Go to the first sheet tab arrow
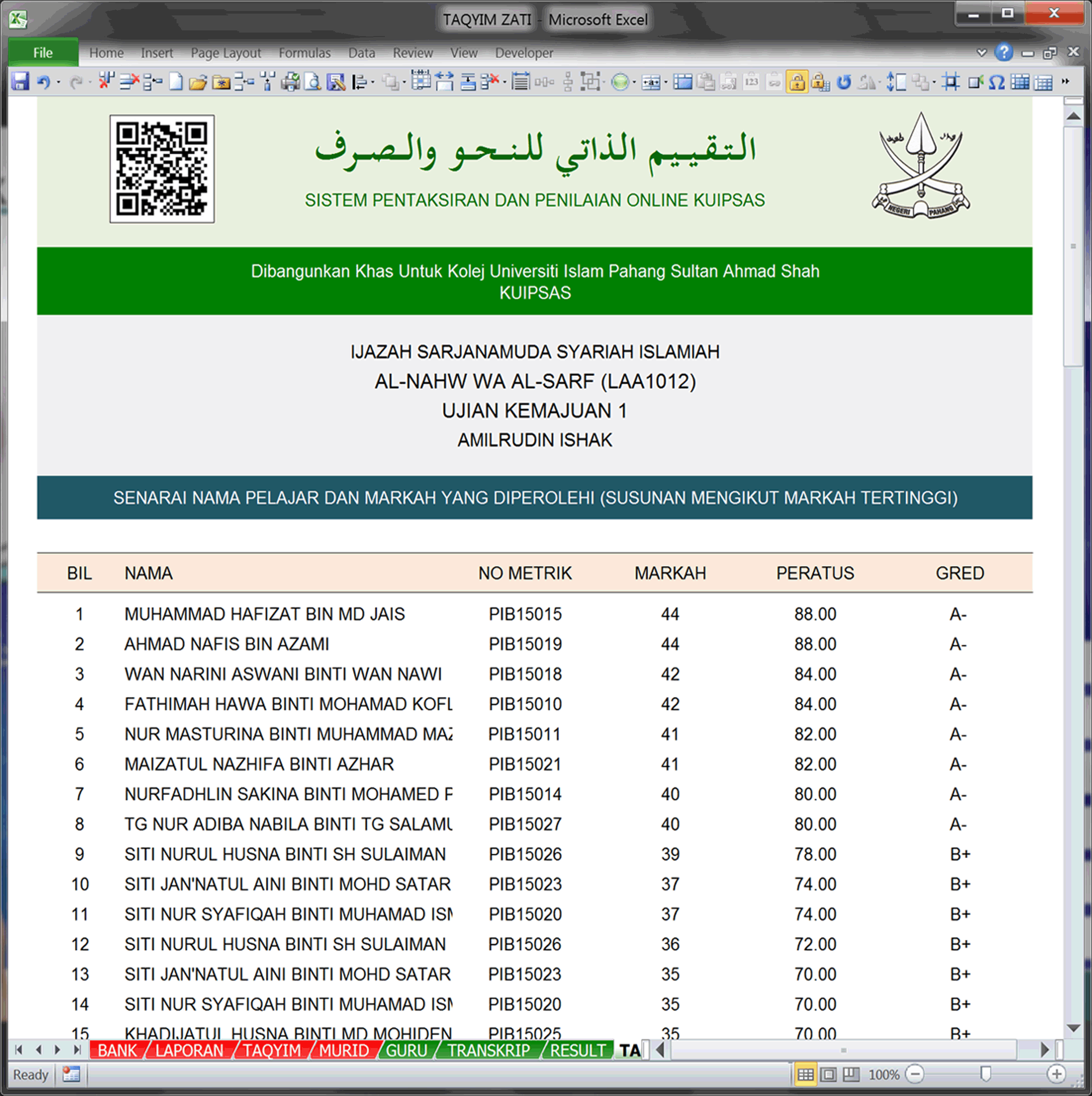The width and height of the screenshot is (1092, 1096). point(19,1049)
